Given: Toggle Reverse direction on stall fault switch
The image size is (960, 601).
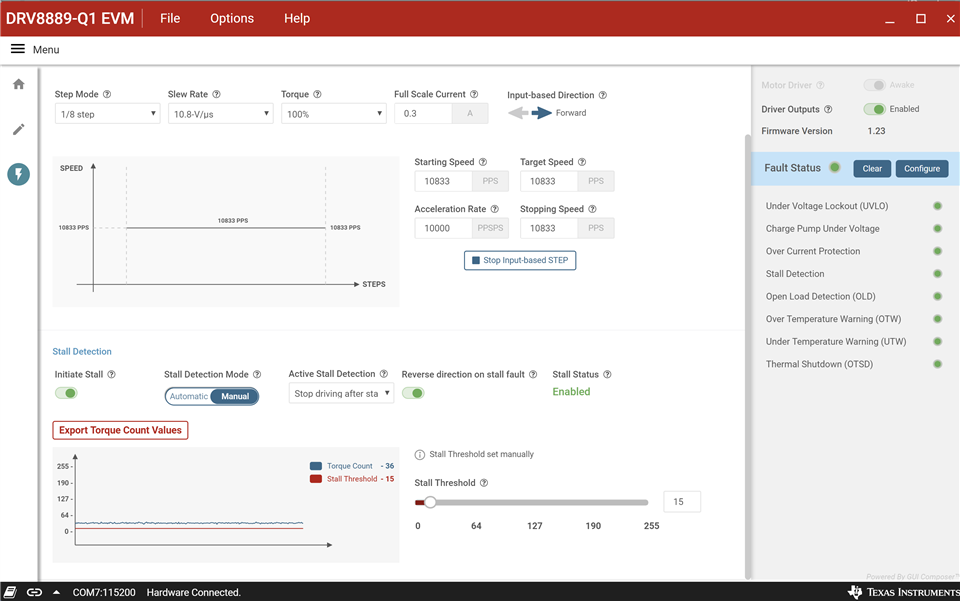Looking at the screenshot, I should coord(413,393).
